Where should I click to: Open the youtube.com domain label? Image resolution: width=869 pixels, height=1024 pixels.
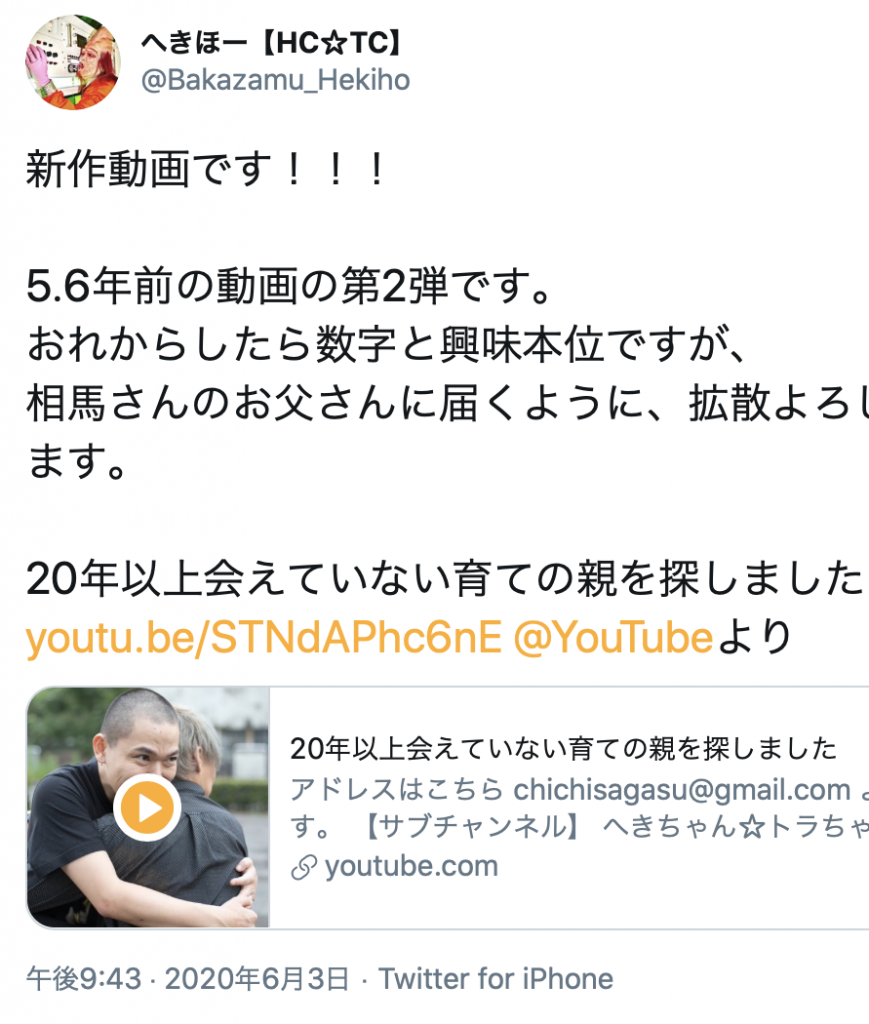tap(411, 867)
